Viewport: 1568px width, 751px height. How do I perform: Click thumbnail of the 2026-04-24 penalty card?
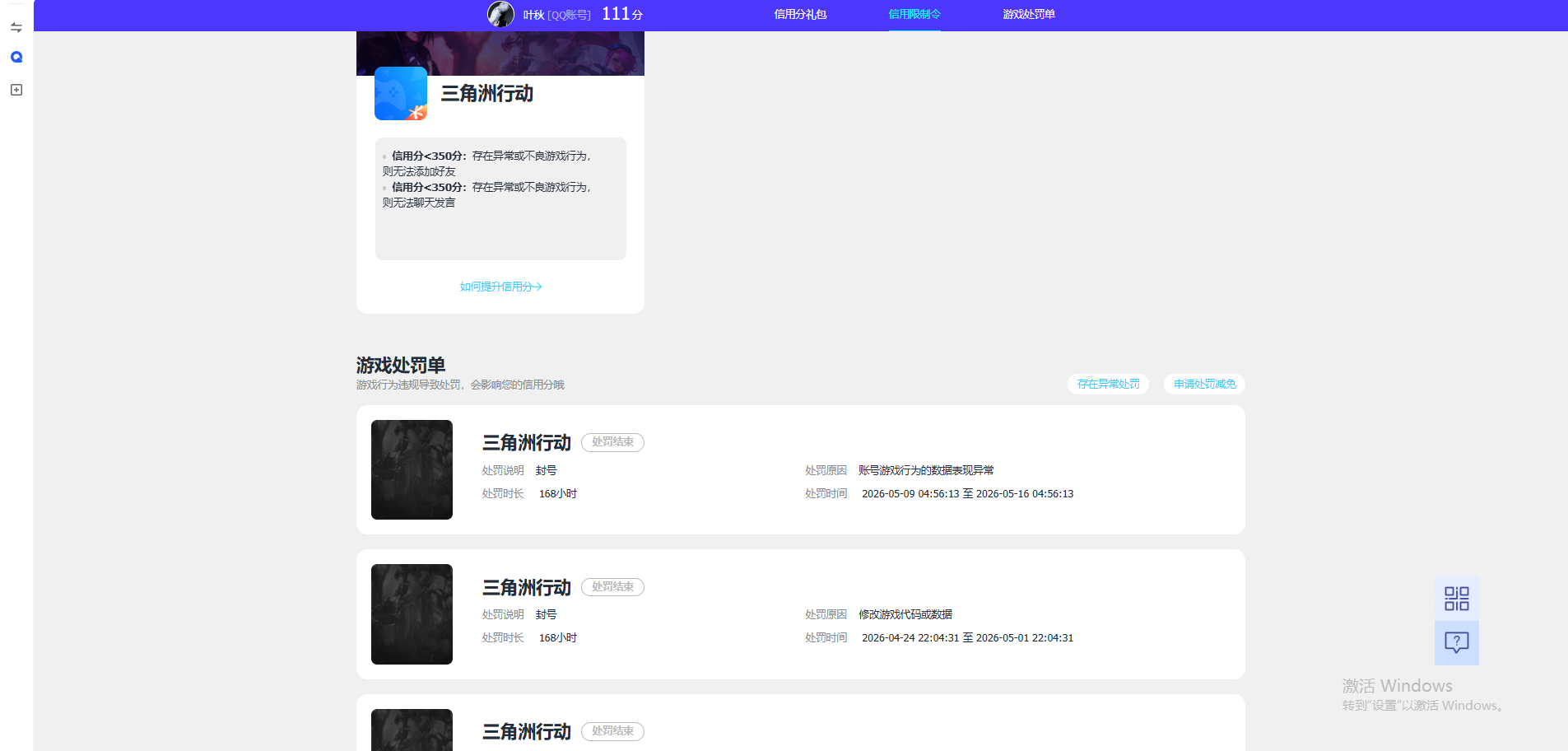(x=412, y=614)
